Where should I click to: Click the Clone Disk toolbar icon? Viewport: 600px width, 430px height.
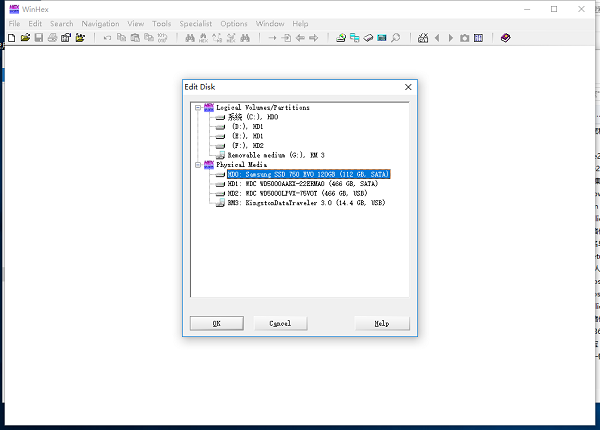pyautogui.click(x=355, y=38)
